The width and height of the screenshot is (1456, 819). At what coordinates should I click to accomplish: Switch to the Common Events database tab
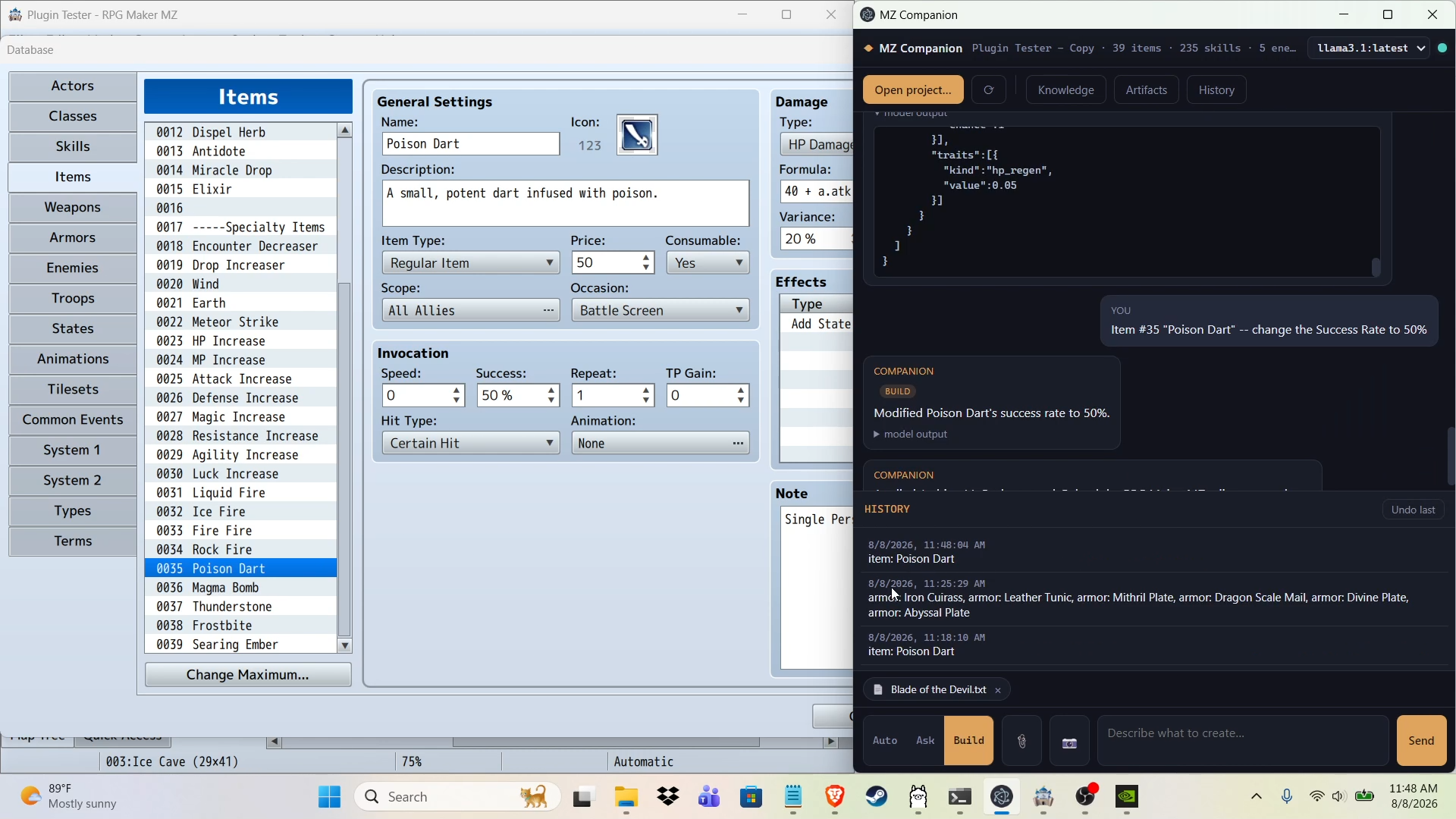coord(73,420)
